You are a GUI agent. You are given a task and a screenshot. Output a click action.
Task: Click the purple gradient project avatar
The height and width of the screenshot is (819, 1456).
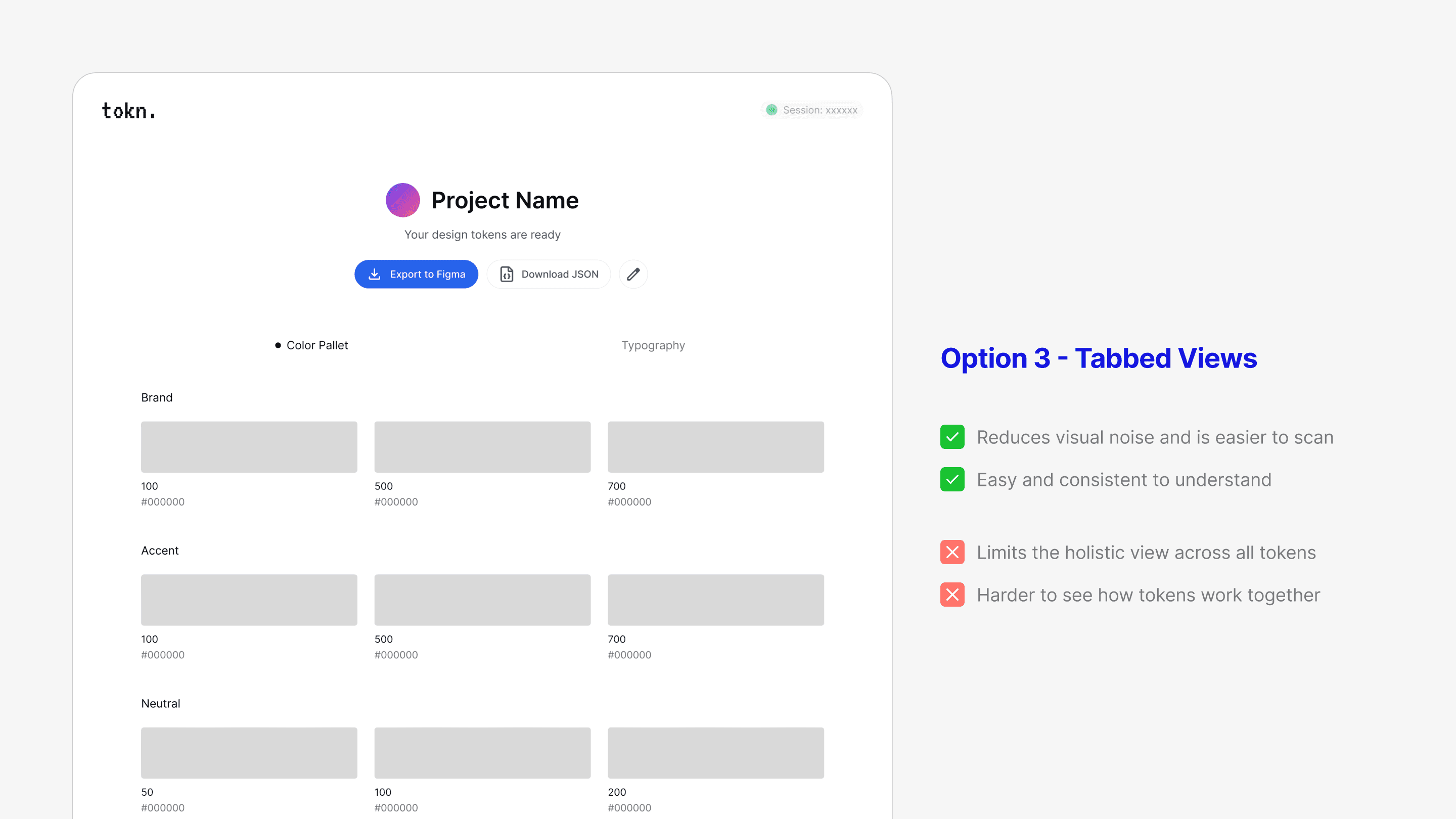402,200
